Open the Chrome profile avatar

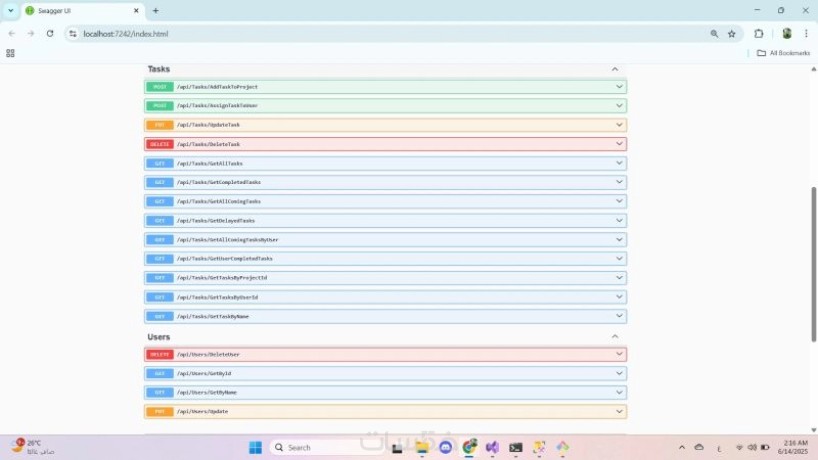787,33
